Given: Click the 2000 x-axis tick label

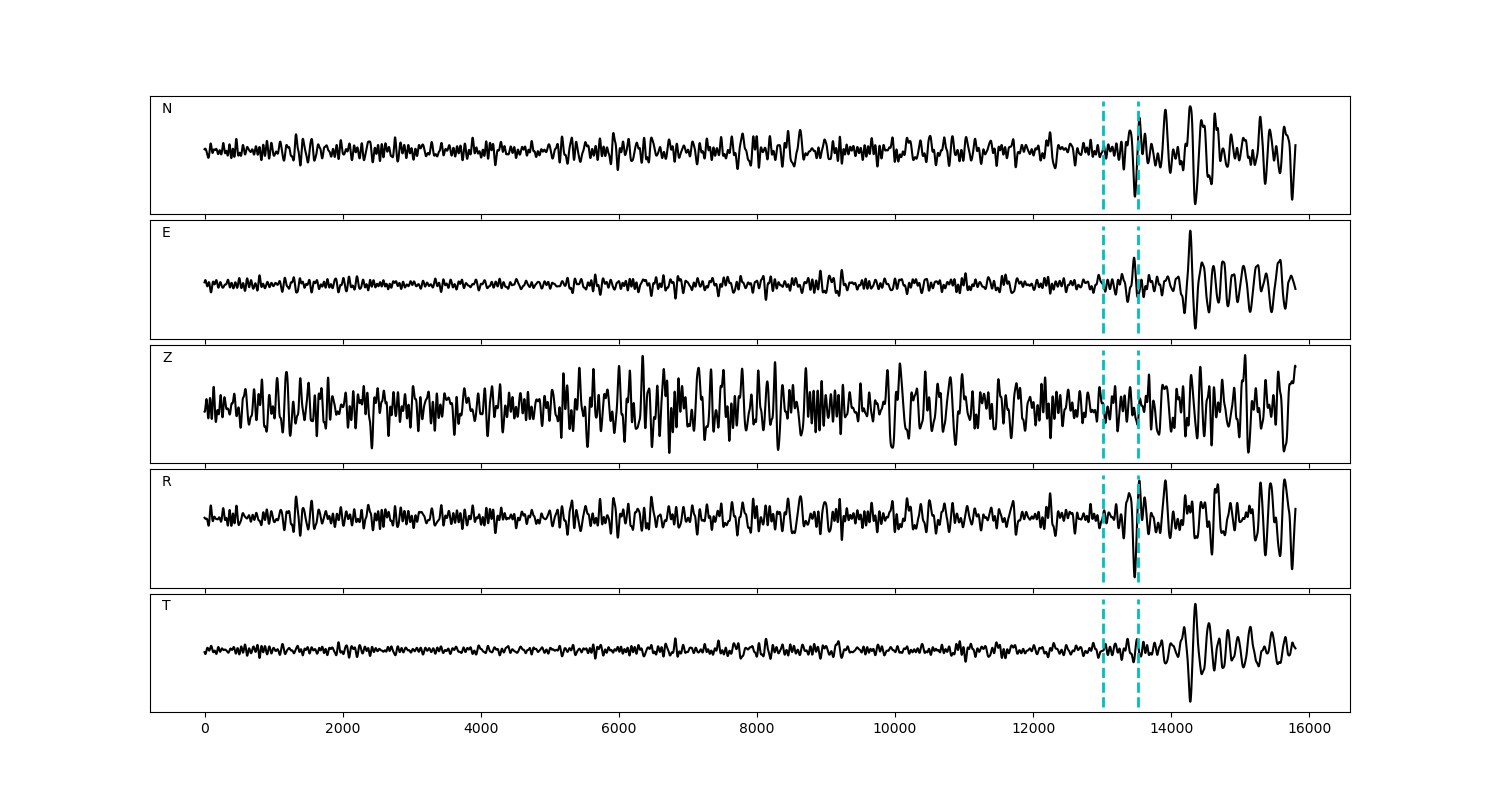Looking at the screenshot, I should 343,729.
